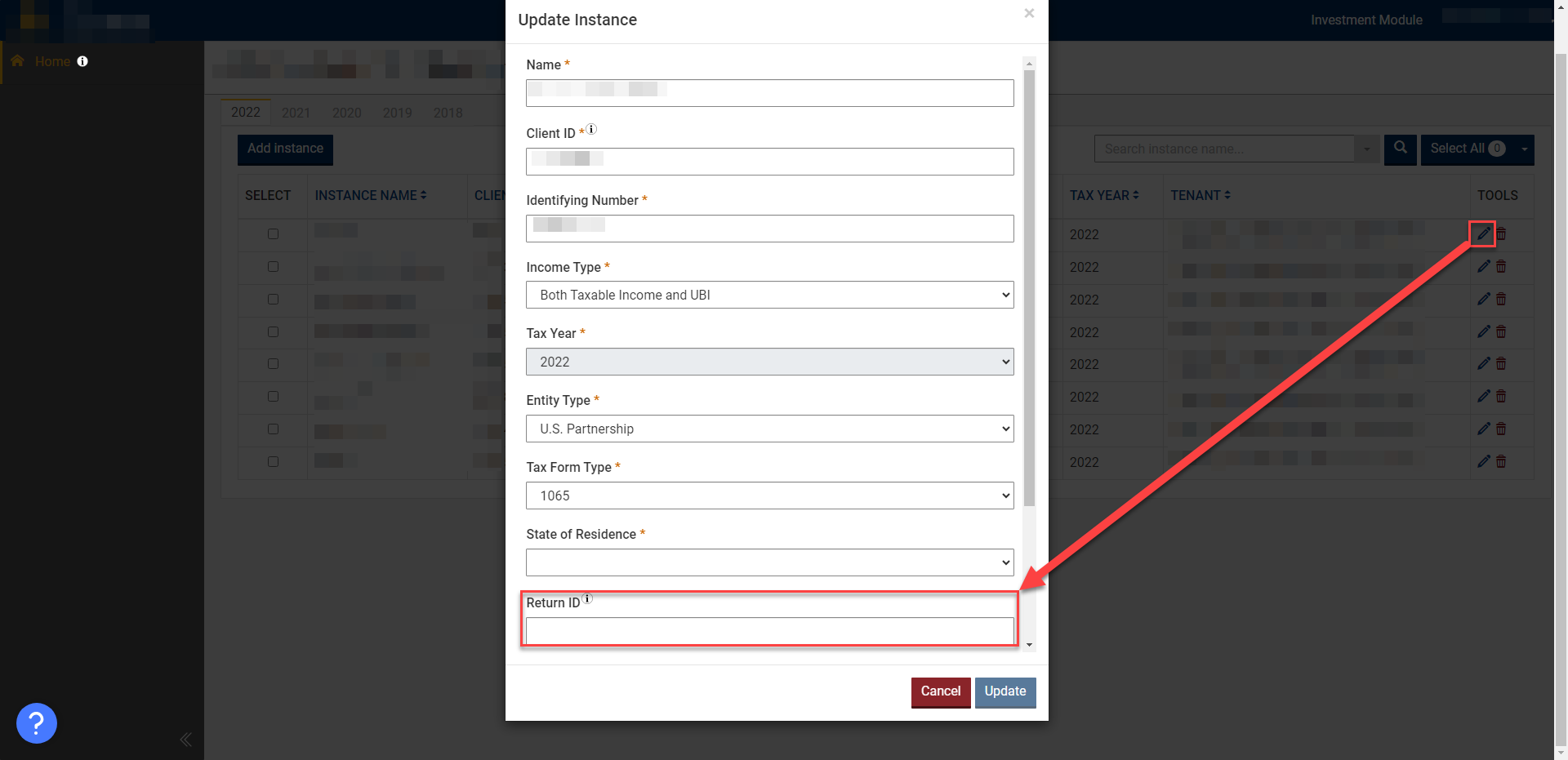
Task: Expand the Select All dropdown arrow
Action: pyautogui.click(x=1524, y=149)
